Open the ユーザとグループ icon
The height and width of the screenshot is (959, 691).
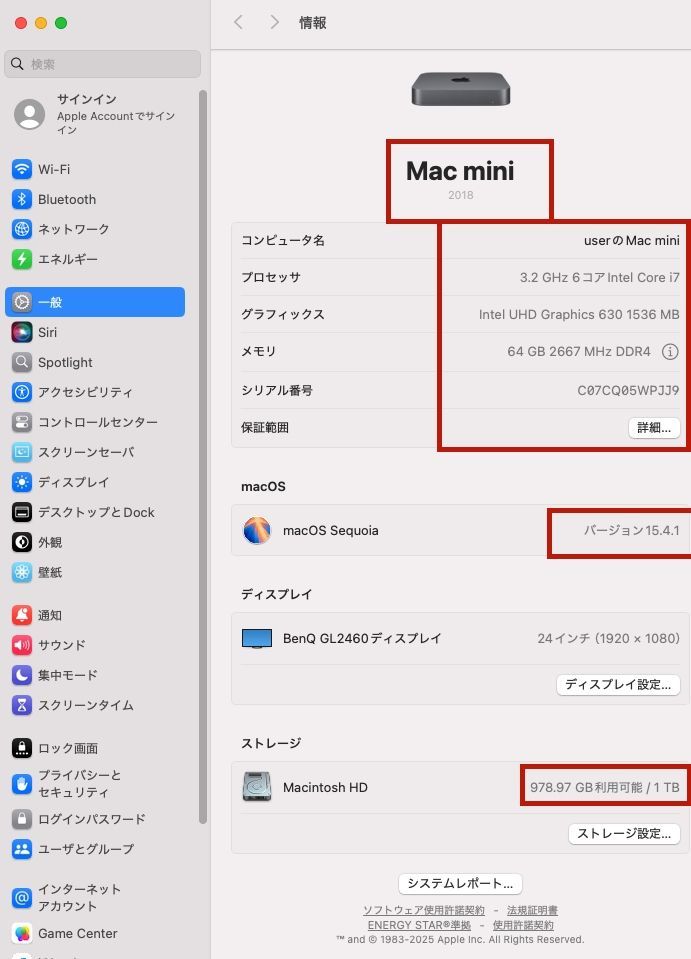pos(22,848)
